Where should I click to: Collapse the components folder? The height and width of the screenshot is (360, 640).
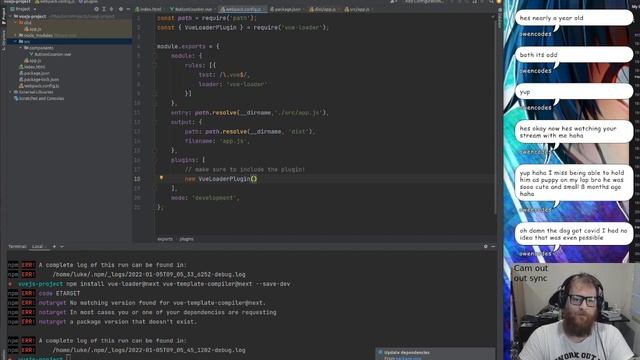point(21,48)
